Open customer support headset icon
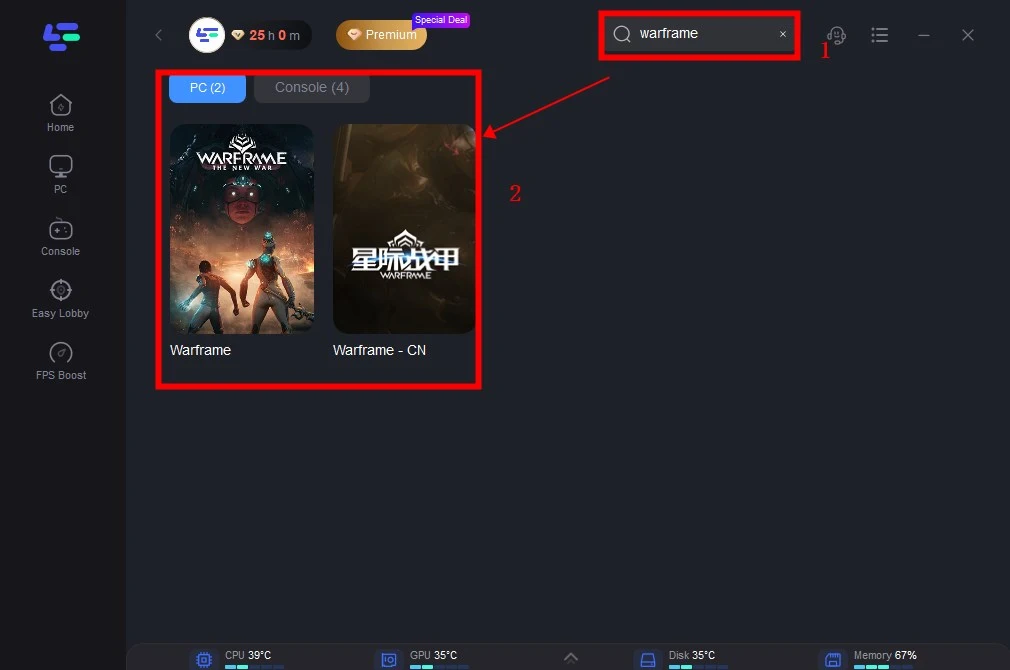The width and height of the screenshot is (1010, 670). 836,35
